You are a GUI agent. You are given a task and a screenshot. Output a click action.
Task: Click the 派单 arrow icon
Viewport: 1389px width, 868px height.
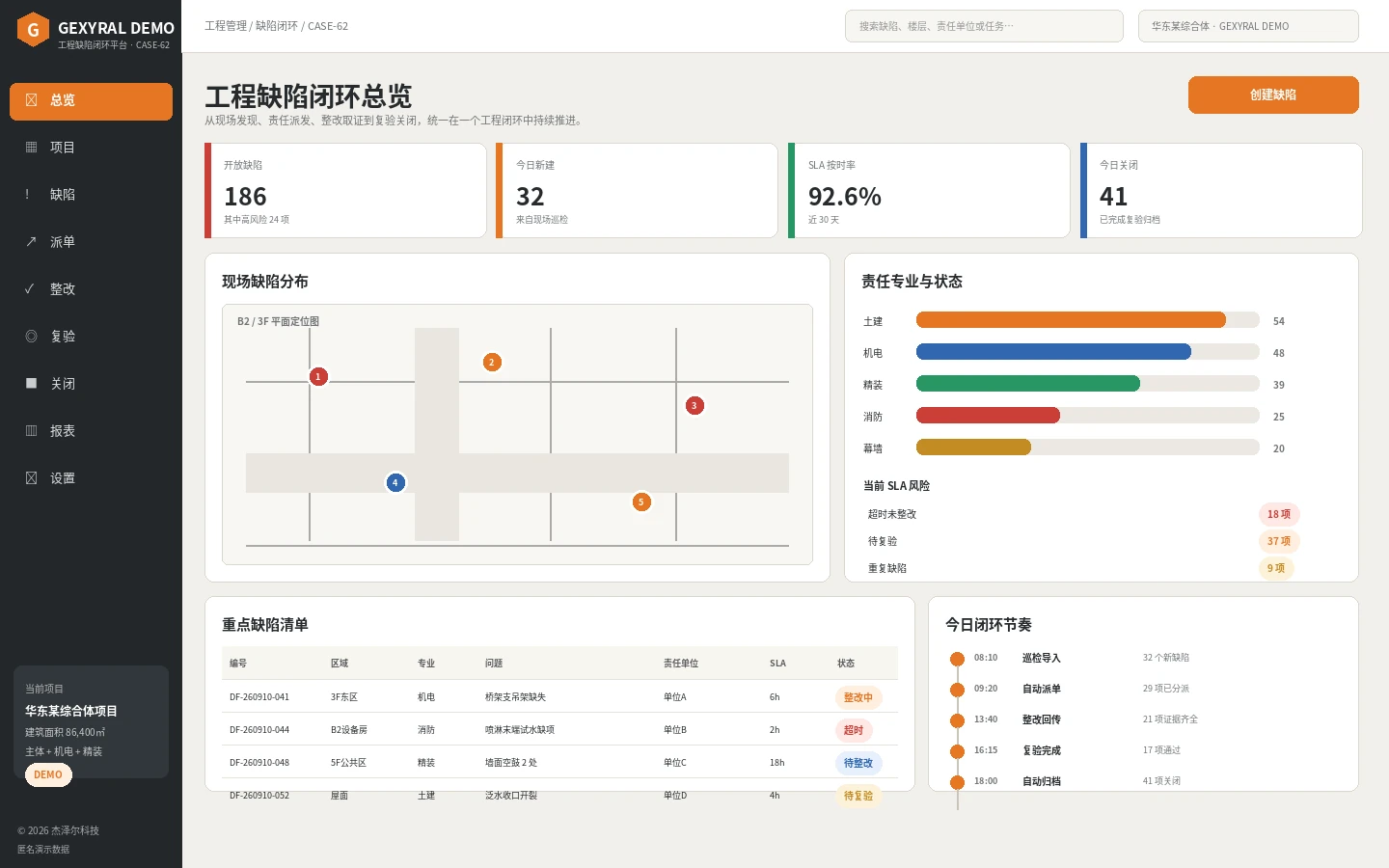31,242
